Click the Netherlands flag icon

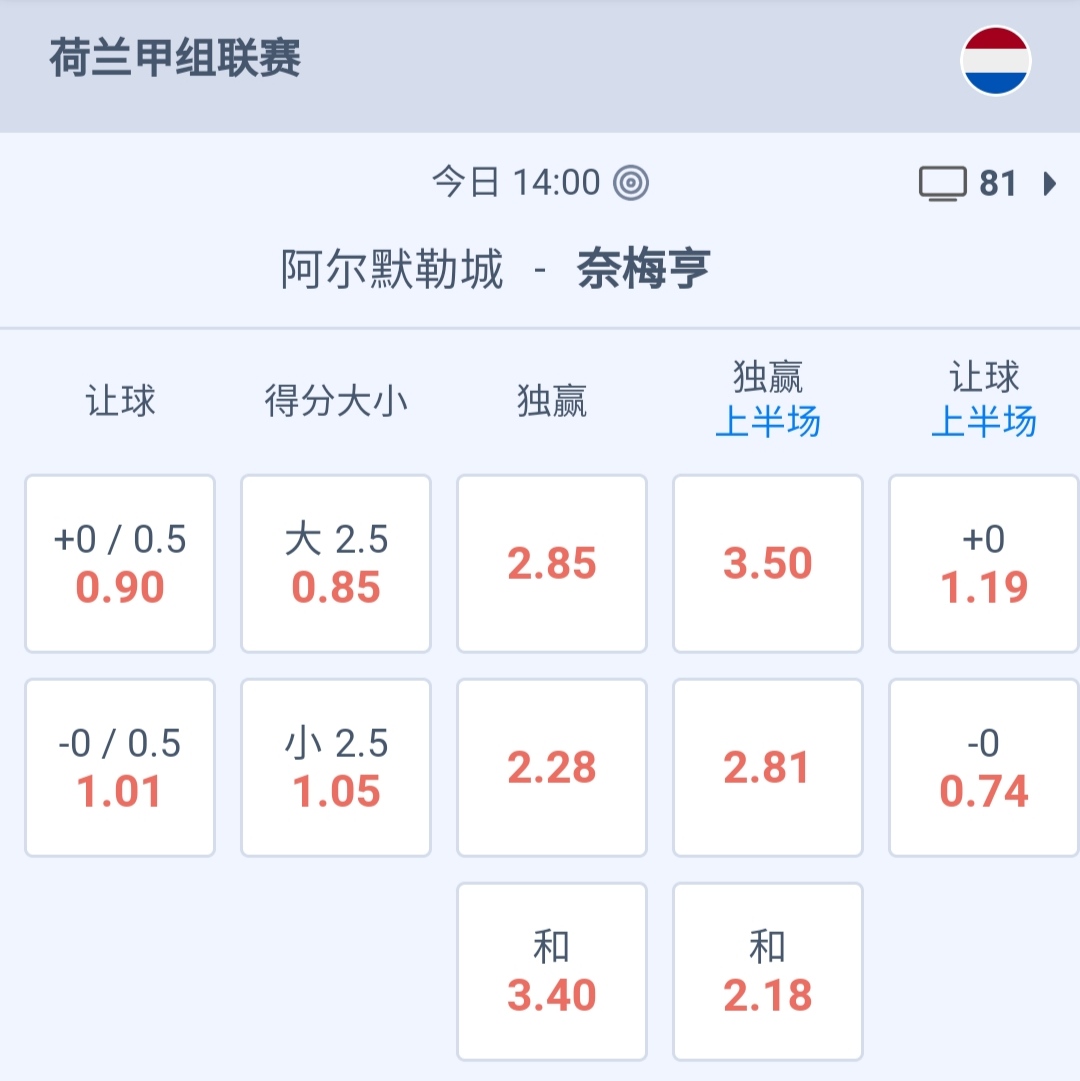(995, 61)
